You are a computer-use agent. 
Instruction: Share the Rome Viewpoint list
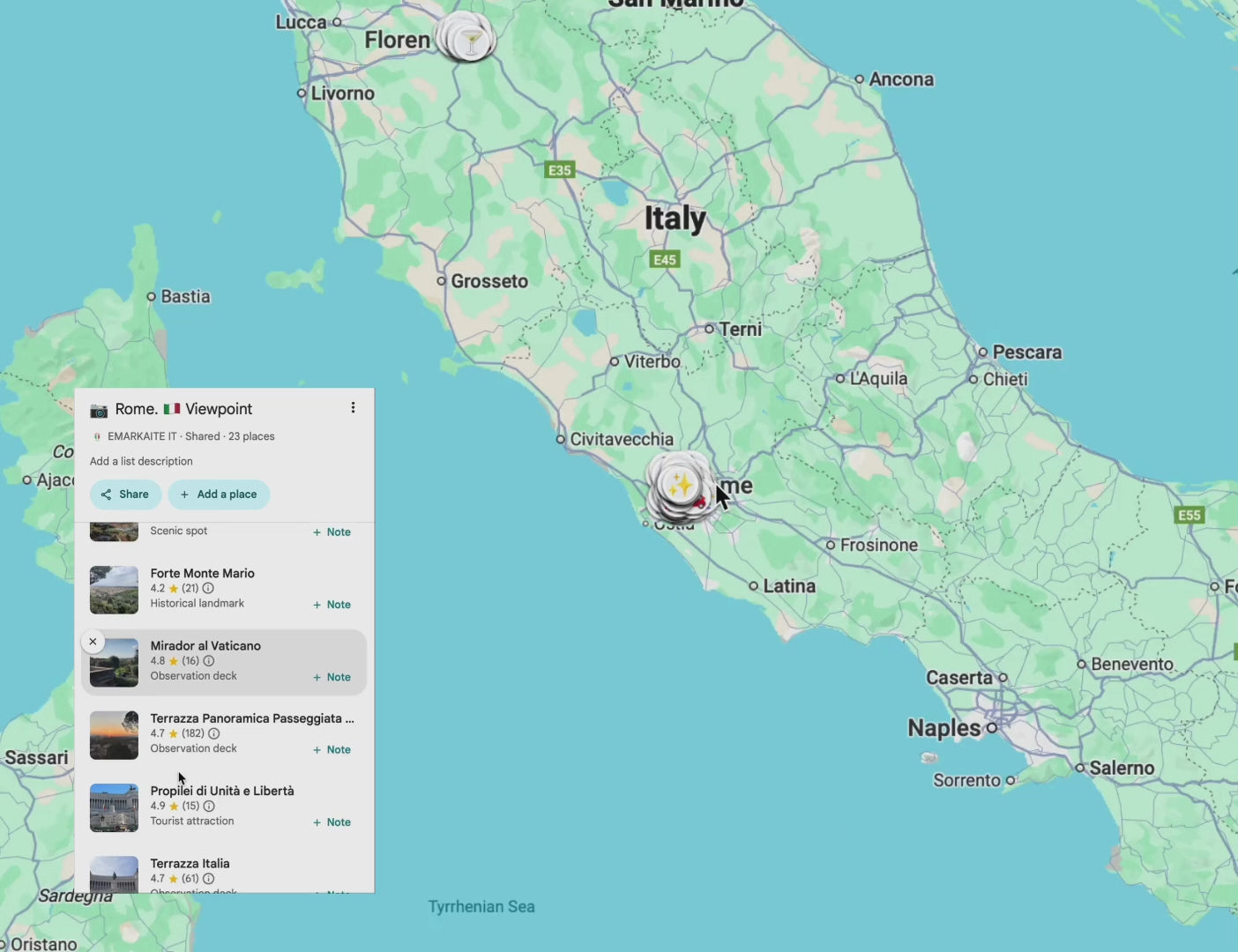(x=125, y=495)
